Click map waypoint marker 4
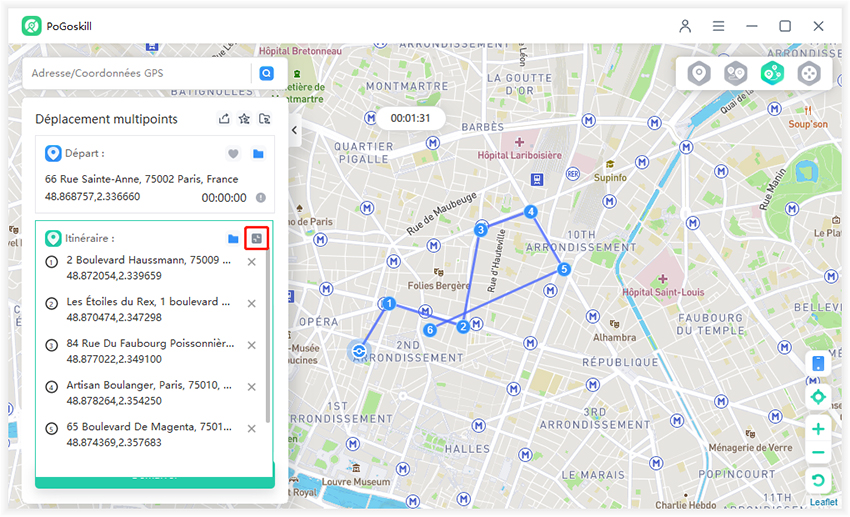Screen dimensions: 850x517 click(x=531, y=211)
